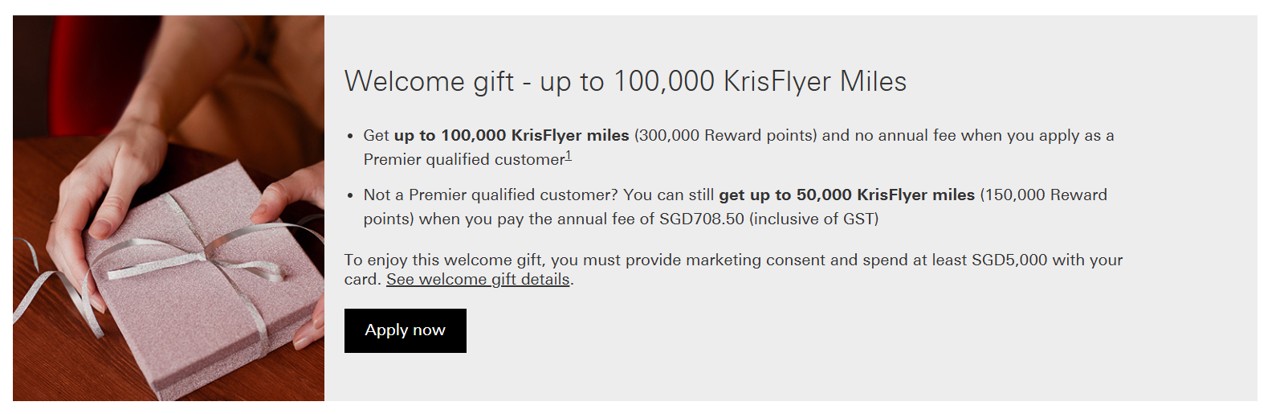Click the Apply now button

click(x=405, y=331)
